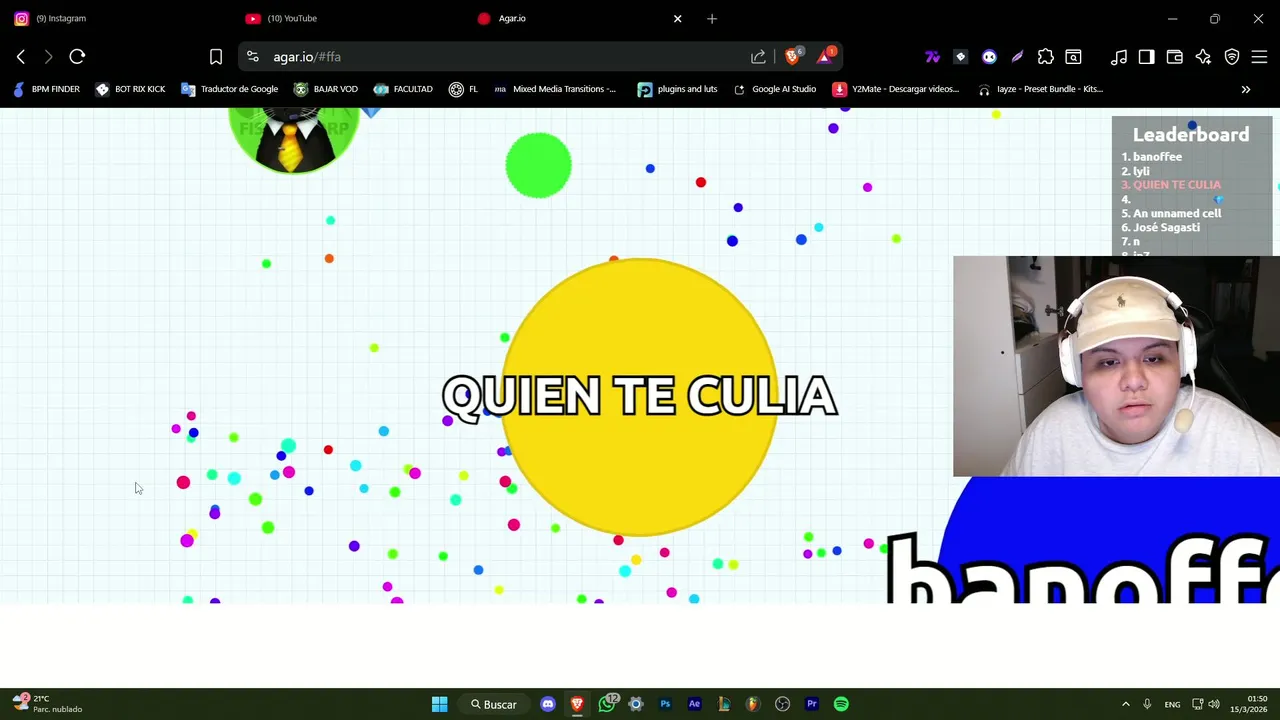Open the weather widget 21°C
This screenshot has width=1280, height=720.
point(47,704)
